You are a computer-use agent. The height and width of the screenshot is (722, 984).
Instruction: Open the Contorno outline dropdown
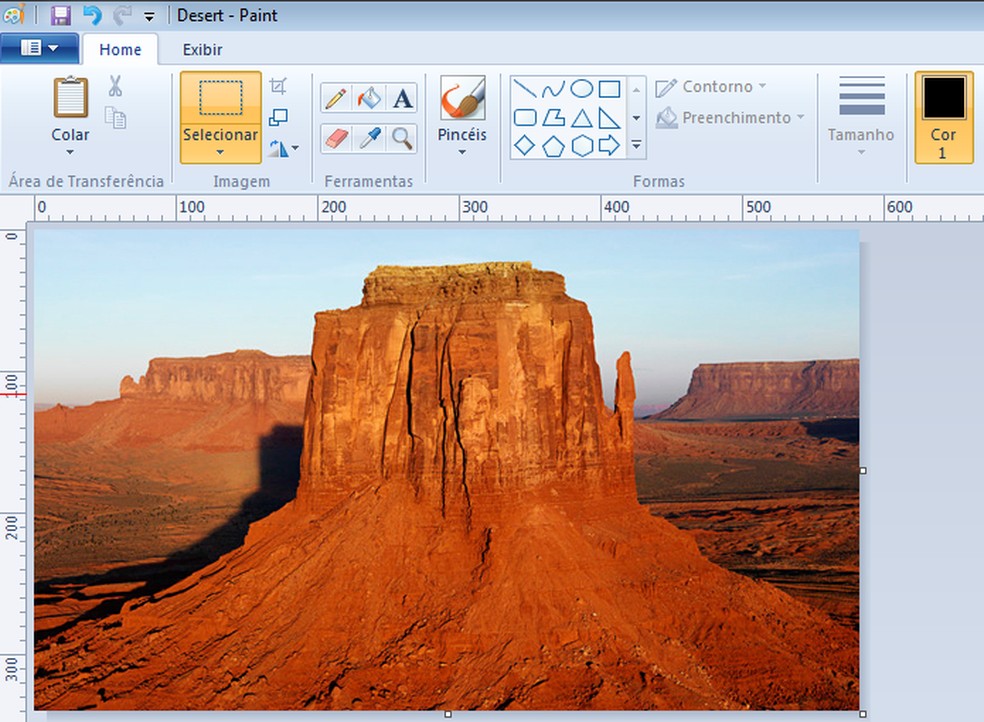[x=711, y=87]
